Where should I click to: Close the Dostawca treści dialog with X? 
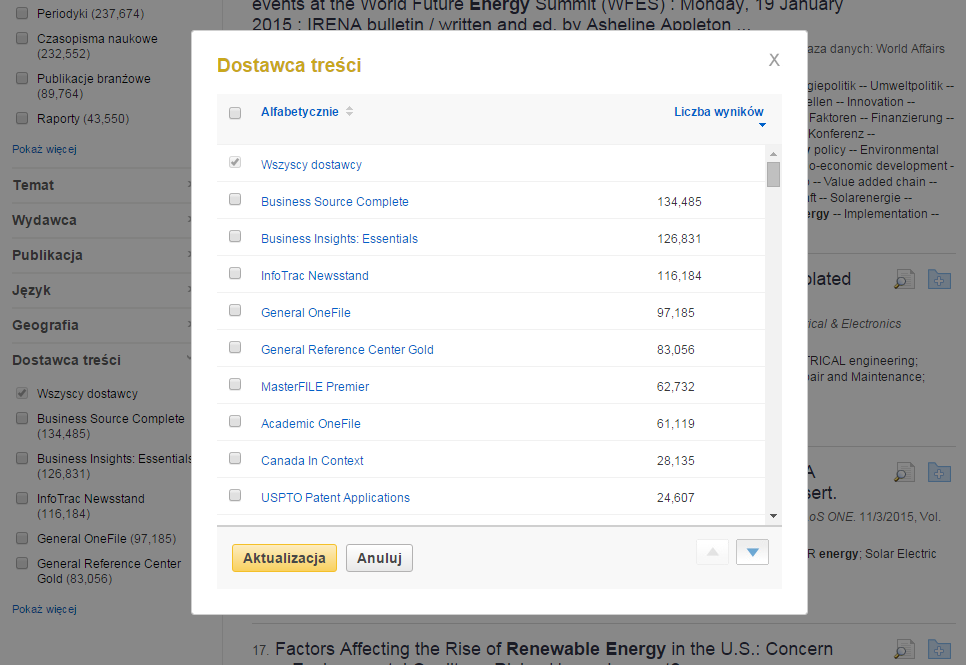(x=774, y=60)
